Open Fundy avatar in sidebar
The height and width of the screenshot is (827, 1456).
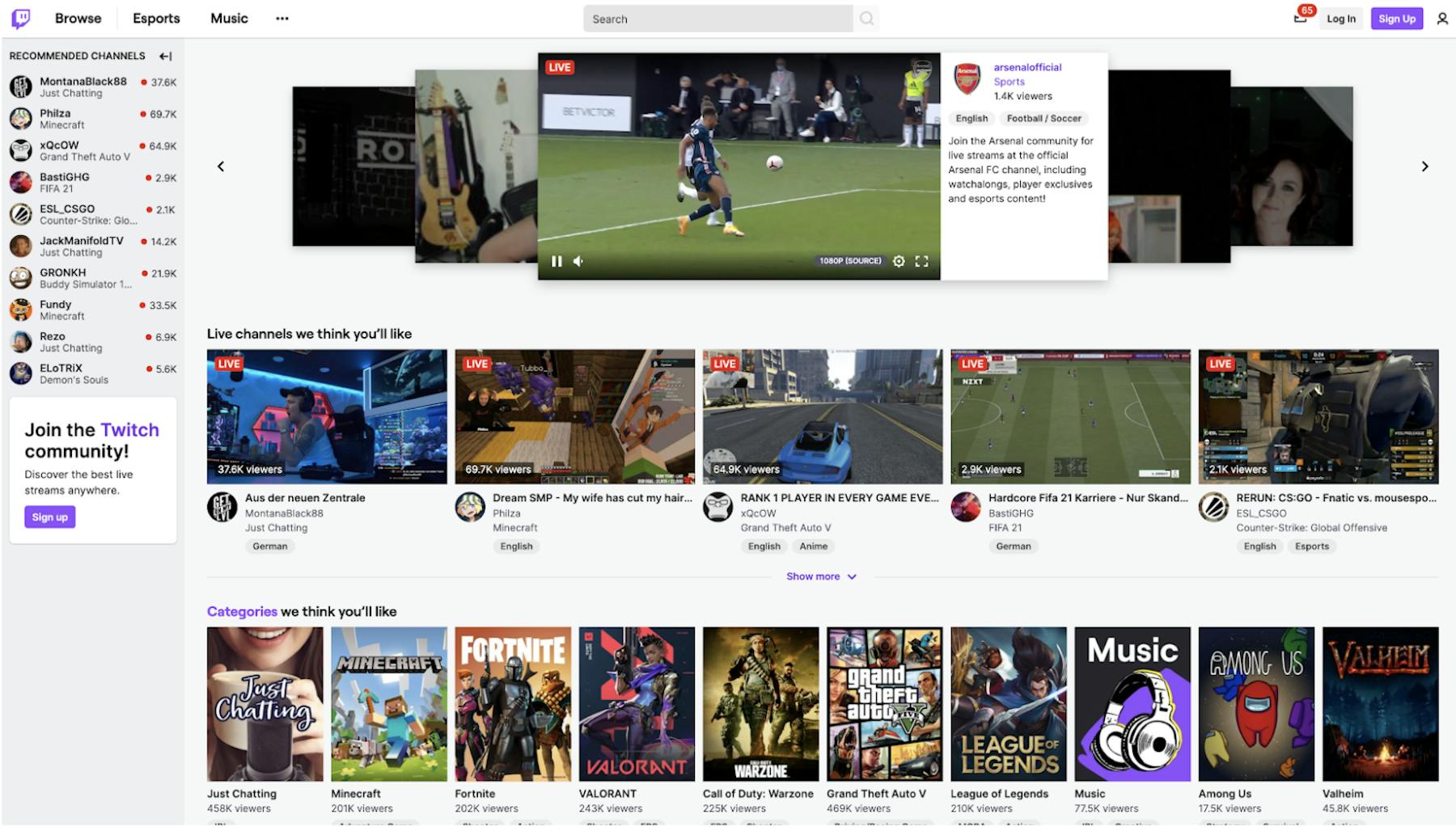click(21, 310)
